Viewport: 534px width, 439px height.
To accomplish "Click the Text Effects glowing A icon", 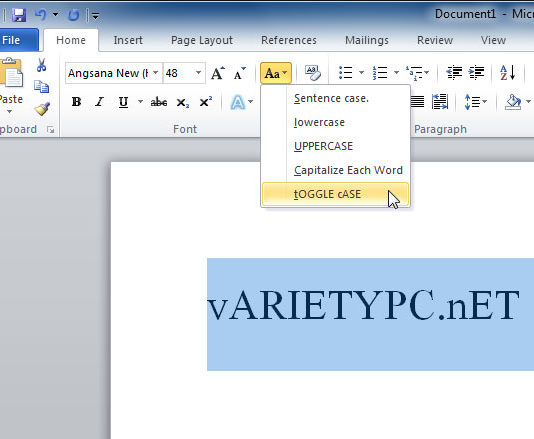I will click(238, 102).
